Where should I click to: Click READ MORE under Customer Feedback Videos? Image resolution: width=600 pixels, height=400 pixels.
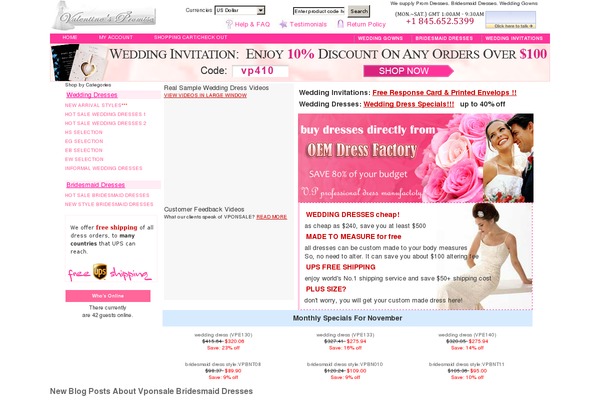[271, 217]
